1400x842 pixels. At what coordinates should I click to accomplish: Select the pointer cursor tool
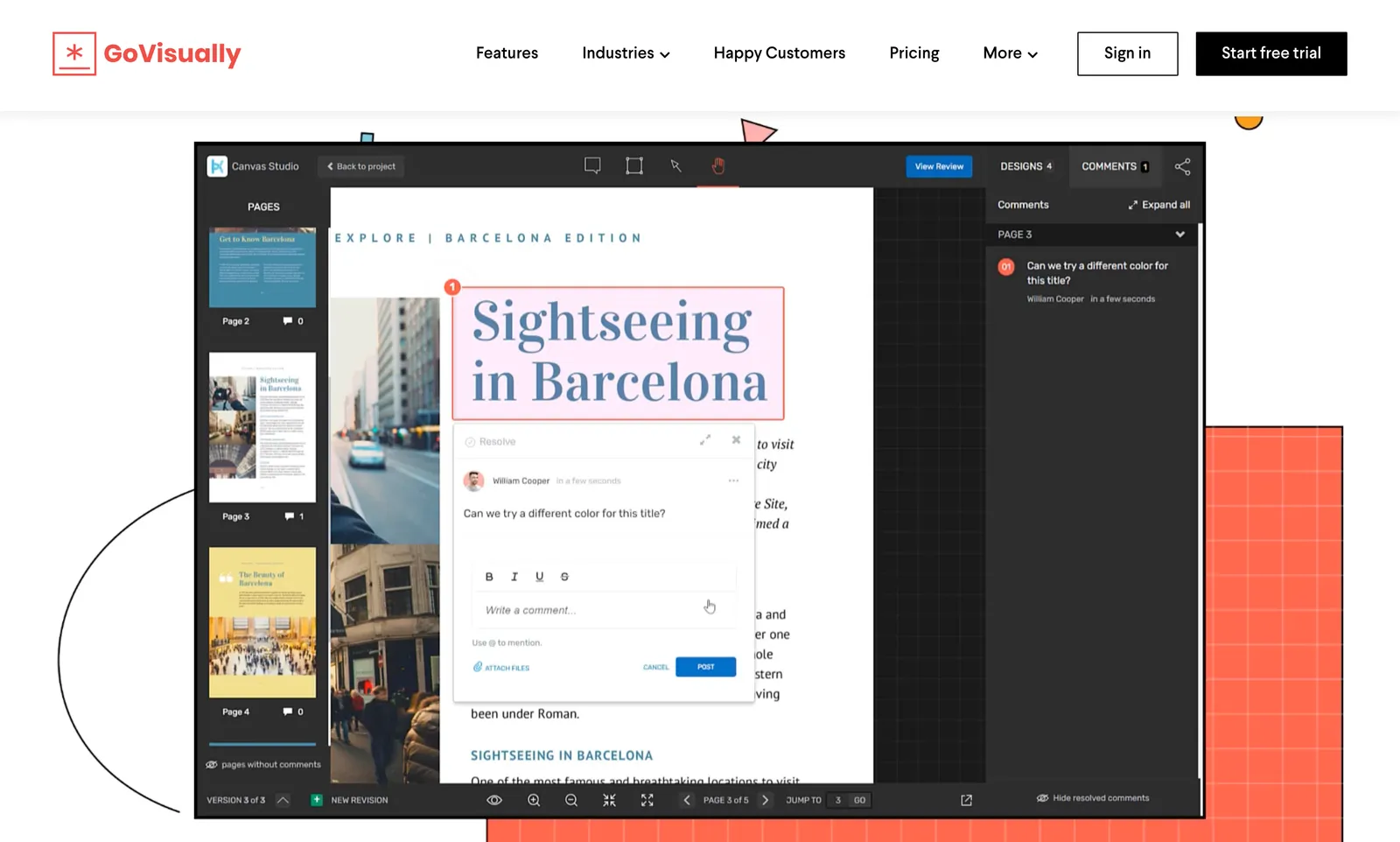point(675,165)
